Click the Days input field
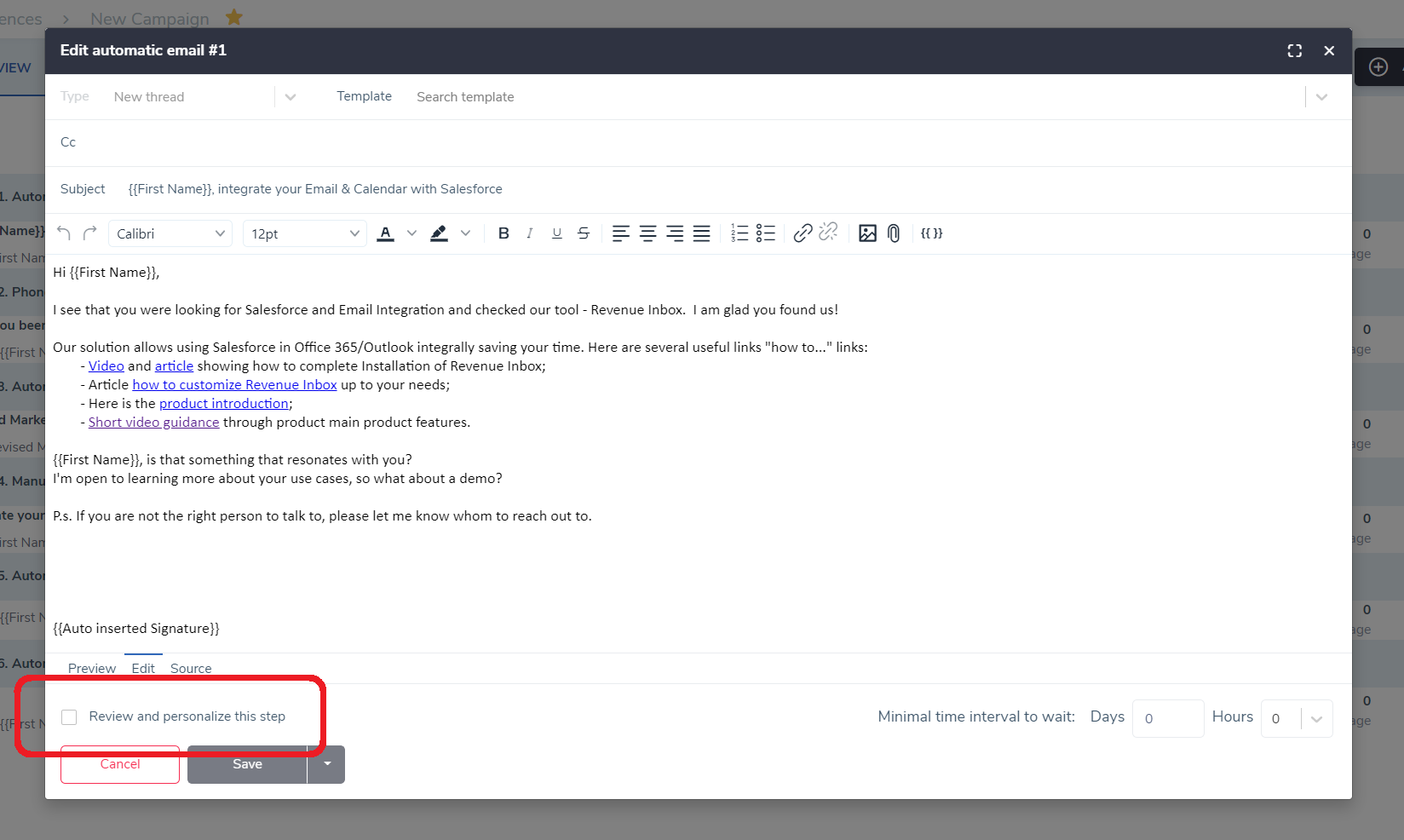1404x840 pixels. click(1168, 719)
